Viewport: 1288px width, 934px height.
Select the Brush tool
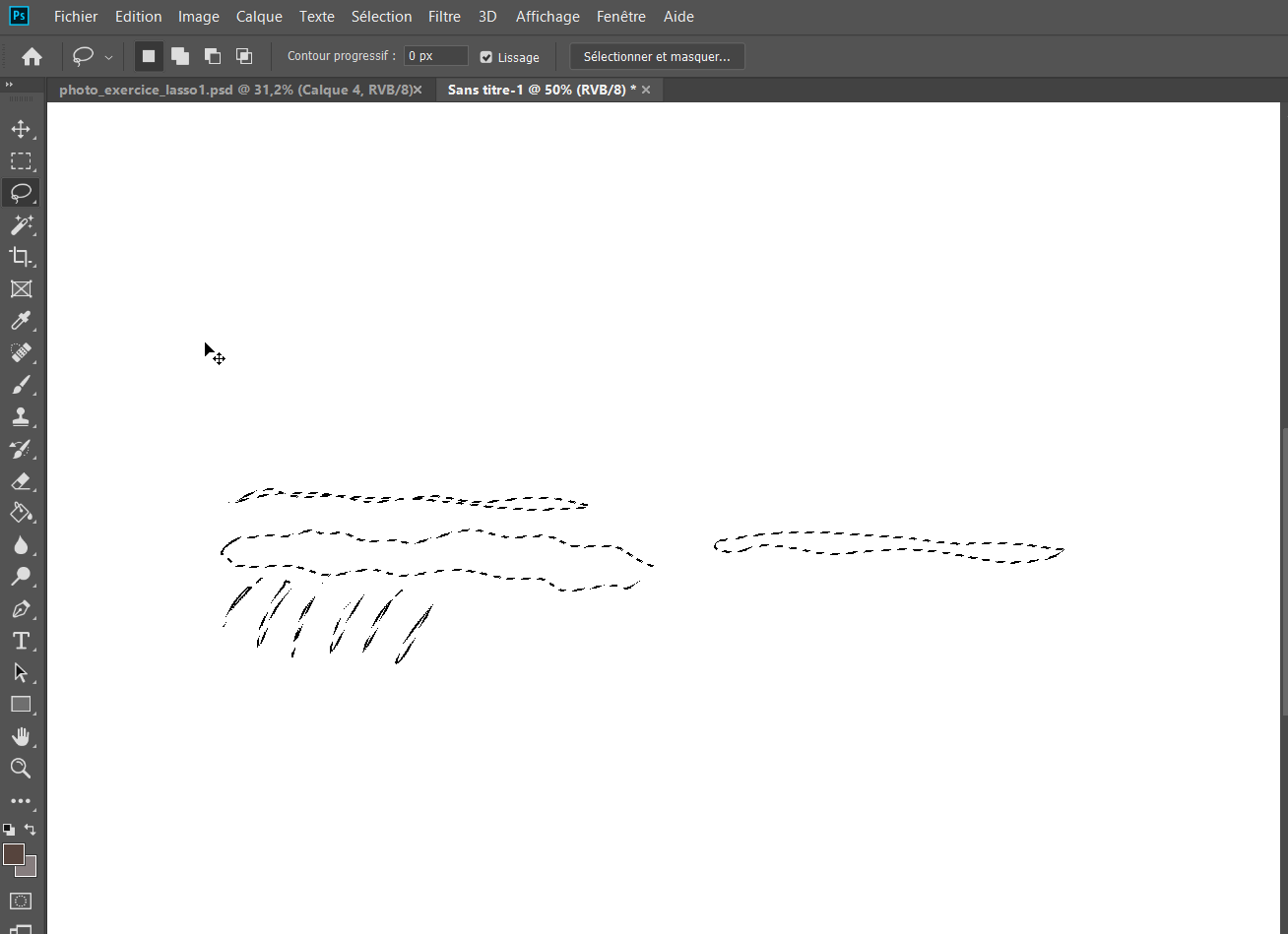[21, 385]
